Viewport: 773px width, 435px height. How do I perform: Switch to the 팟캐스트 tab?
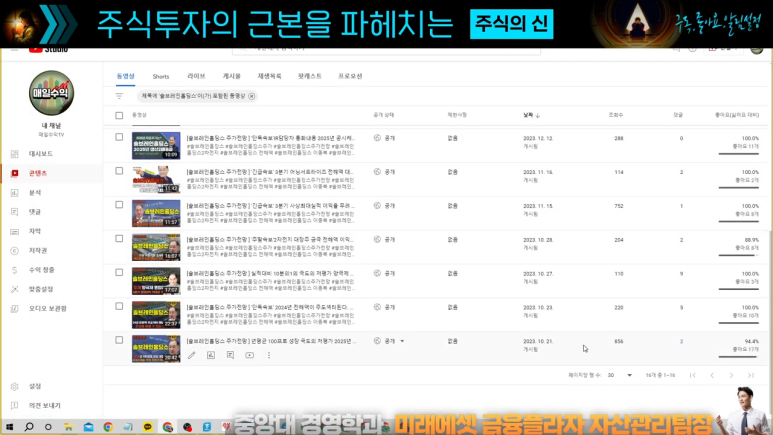(x=310, y=76)
